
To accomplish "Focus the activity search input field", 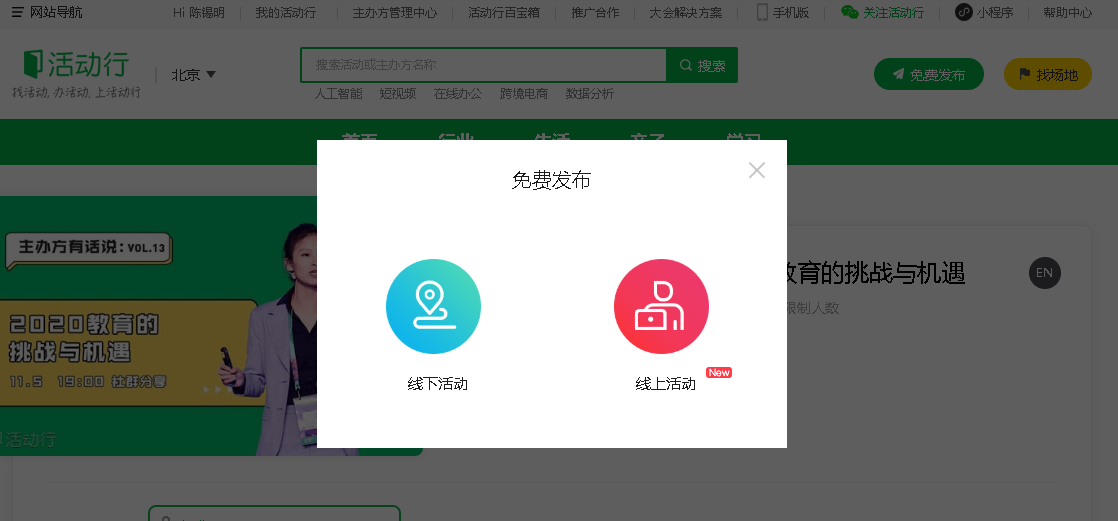I will [x=483, y=65].
